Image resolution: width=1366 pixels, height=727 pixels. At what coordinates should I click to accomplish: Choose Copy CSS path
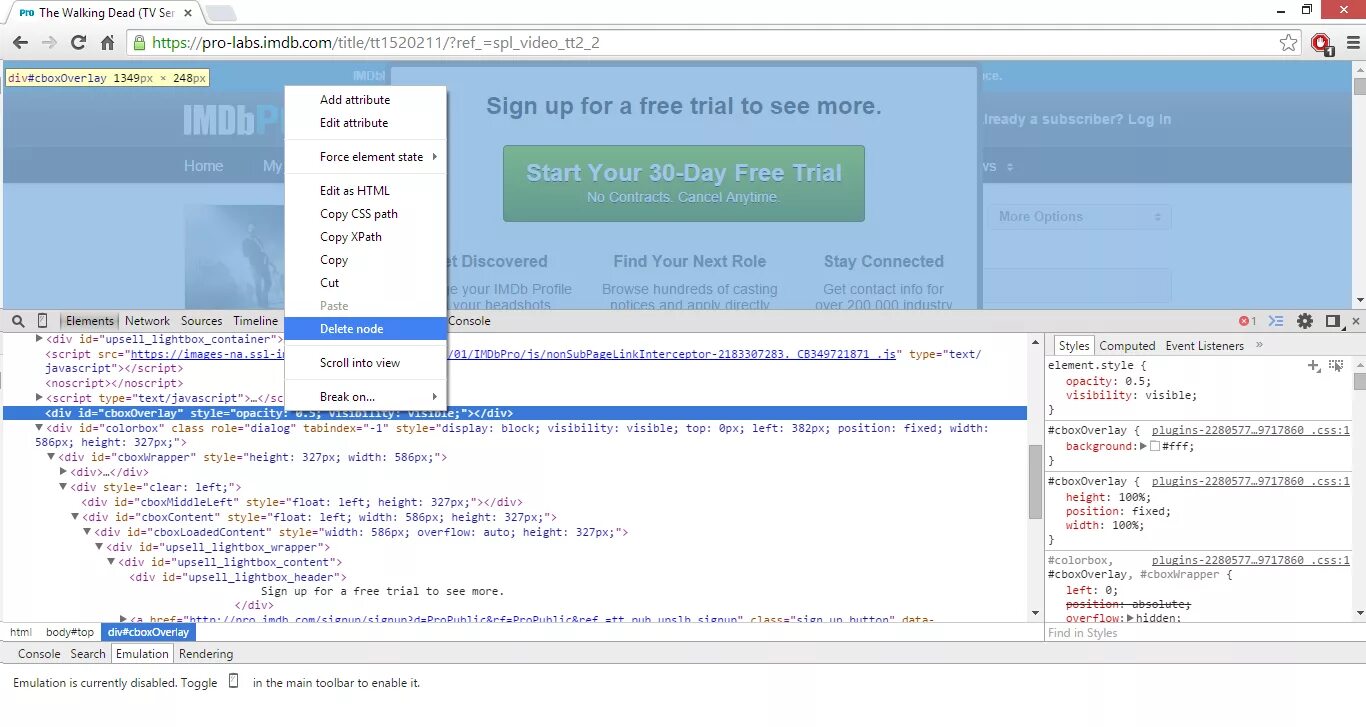pos(359,214)
